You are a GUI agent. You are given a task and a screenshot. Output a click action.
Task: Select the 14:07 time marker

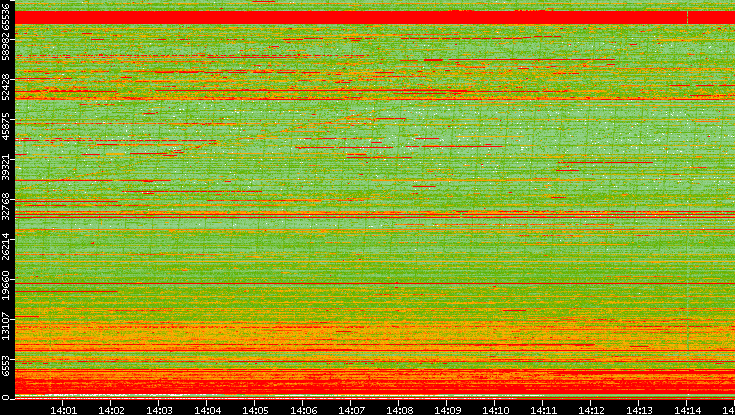[x=352, y=409]
